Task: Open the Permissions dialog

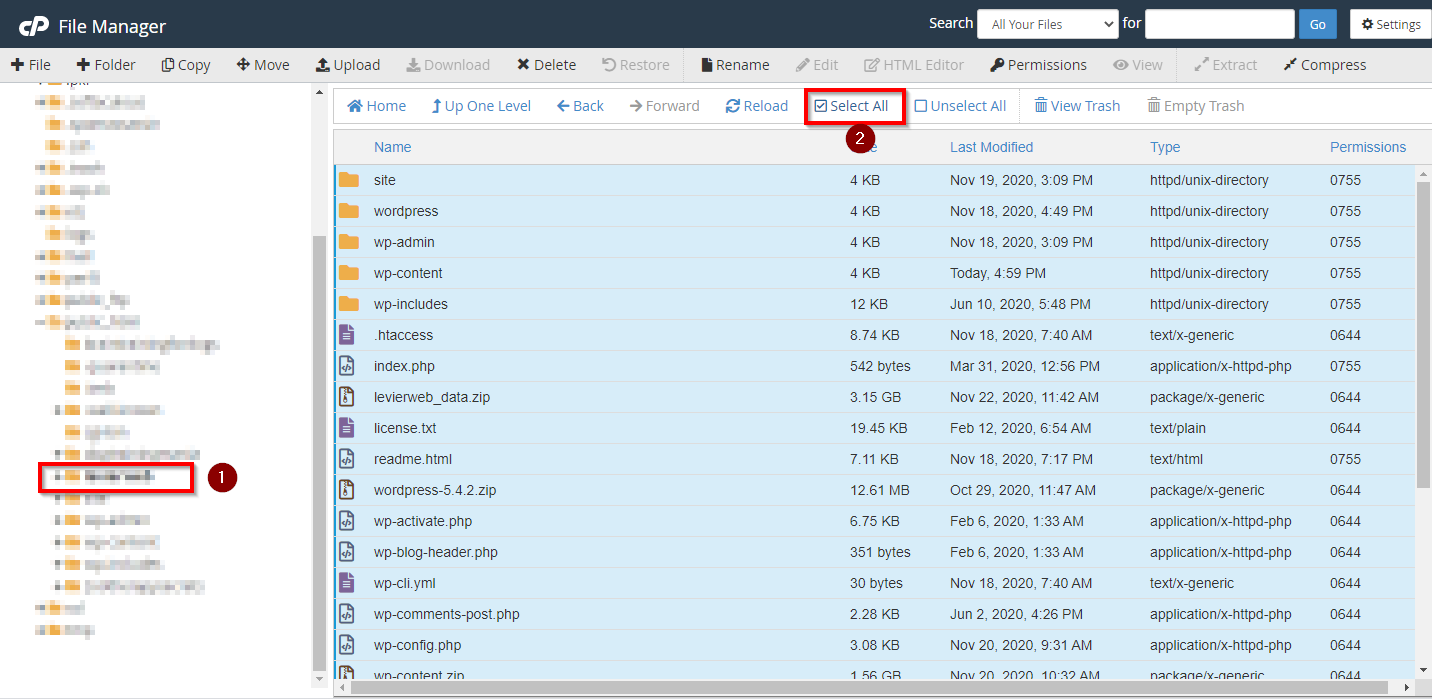Action: (x=1038, y=65)
